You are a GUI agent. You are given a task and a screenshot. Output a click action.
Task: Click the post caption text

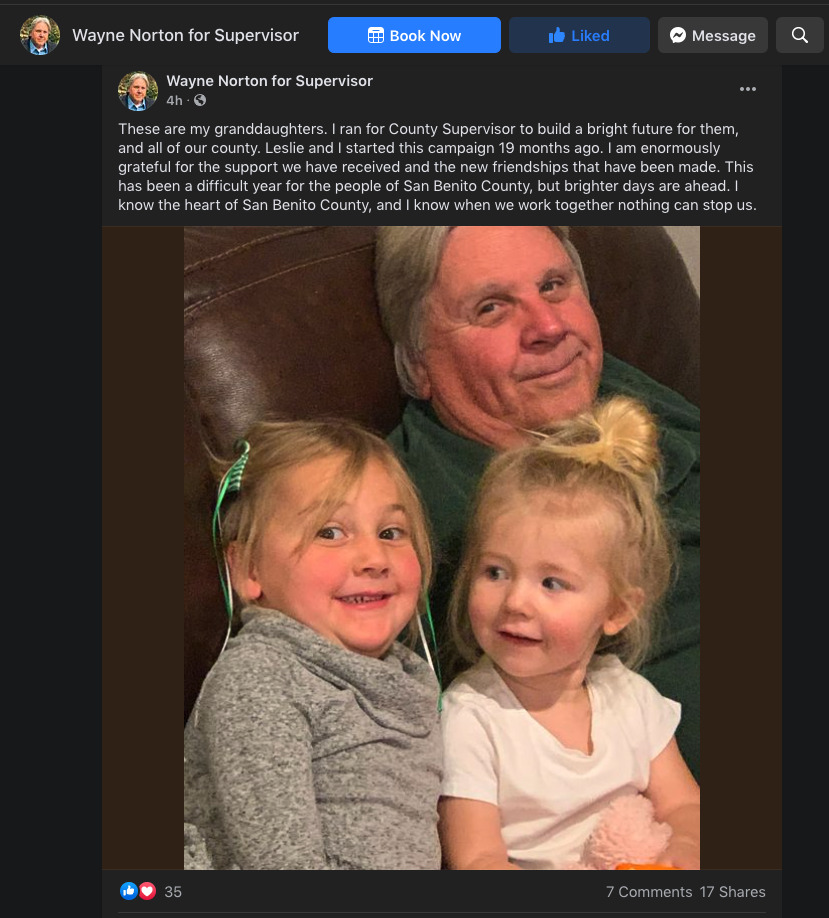[x=437, y=167]
